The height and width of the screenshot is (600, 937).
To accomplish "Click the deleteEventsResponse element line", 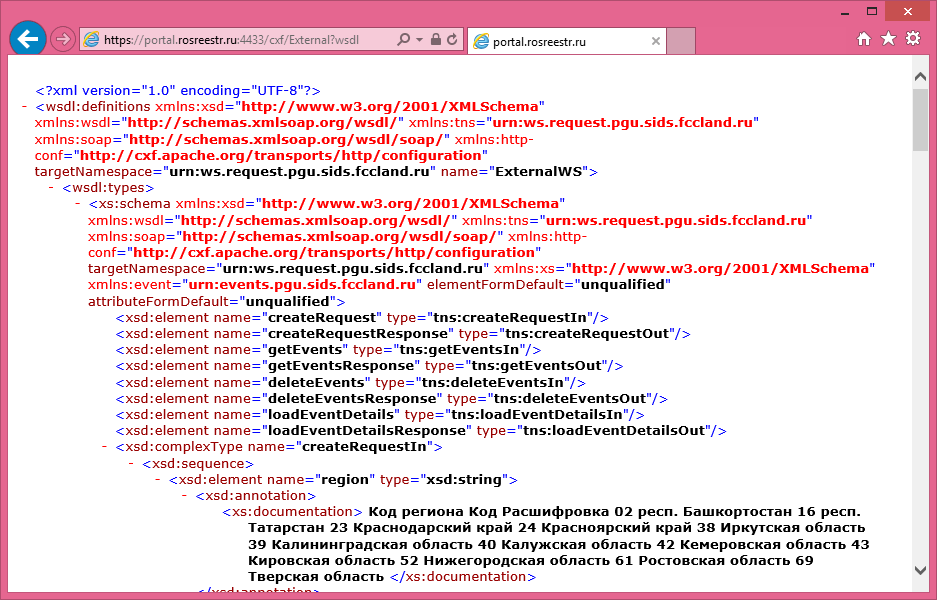I will (x=391, y=399).
